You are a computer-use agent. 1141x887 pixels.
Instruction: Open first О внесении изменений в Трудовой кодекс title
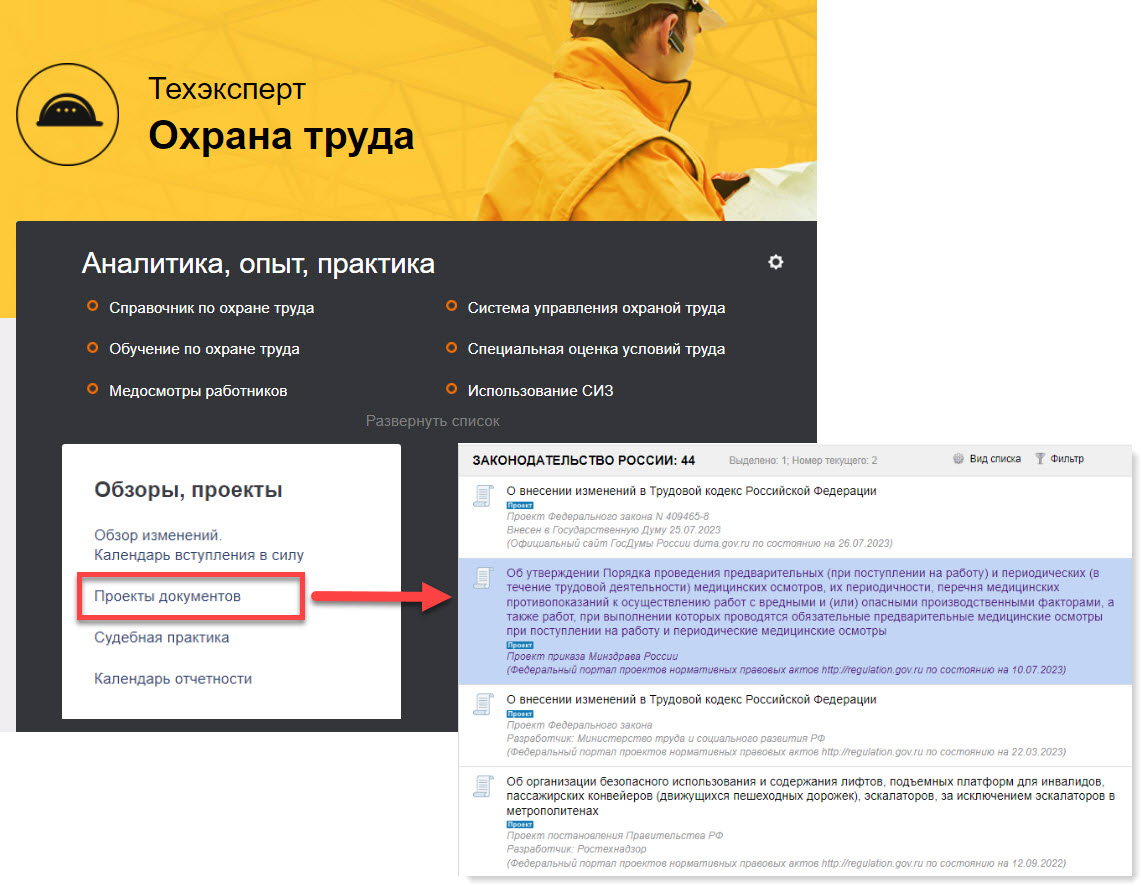click(691, 491)
